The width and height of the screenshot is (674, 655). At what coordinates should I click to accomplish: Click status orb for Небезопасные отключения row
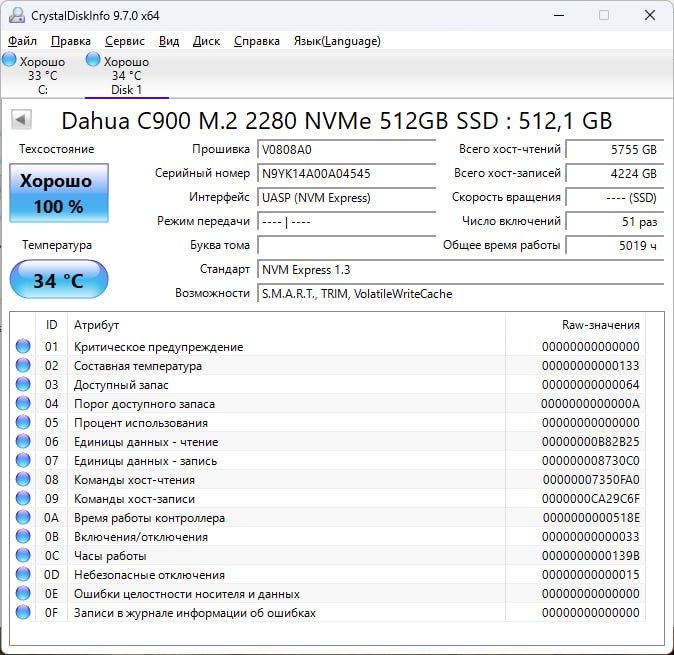[23, 575]
